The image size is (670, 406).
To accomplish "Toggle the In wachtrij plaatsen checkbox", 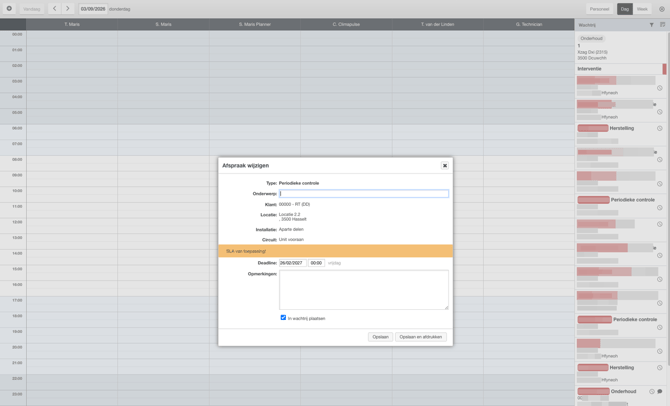I will pyautogui.click(x=283, y=318).
